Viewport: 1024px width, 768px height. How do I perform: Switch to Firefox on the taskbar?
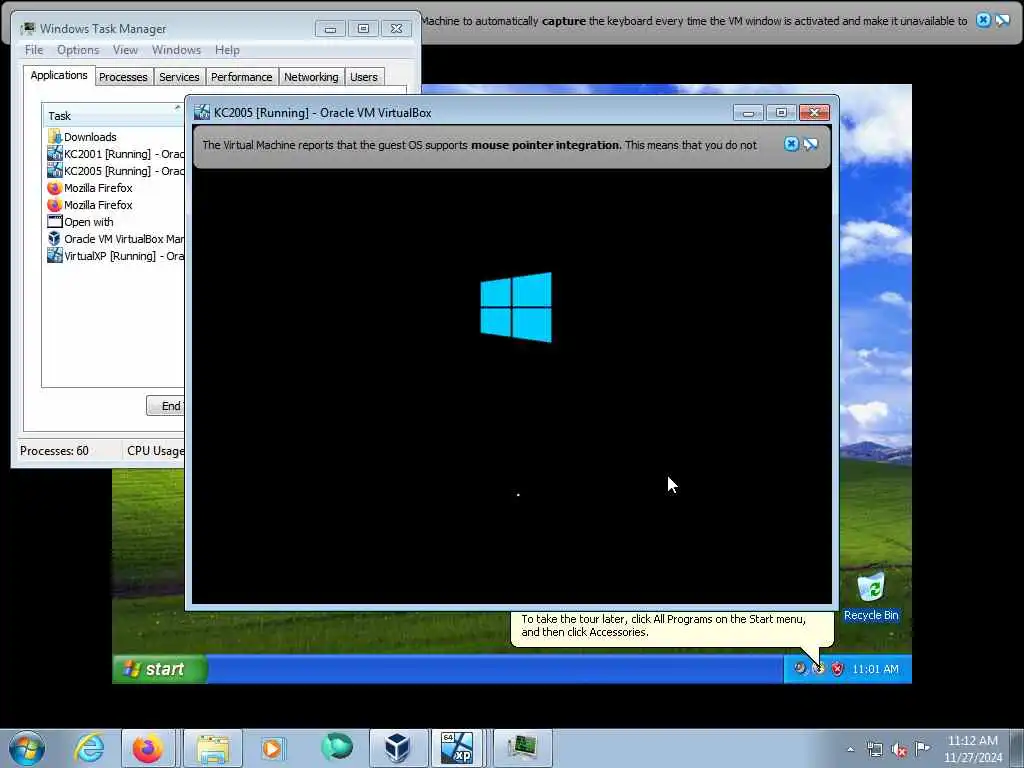pyautogui.click(x=148, y=748)
